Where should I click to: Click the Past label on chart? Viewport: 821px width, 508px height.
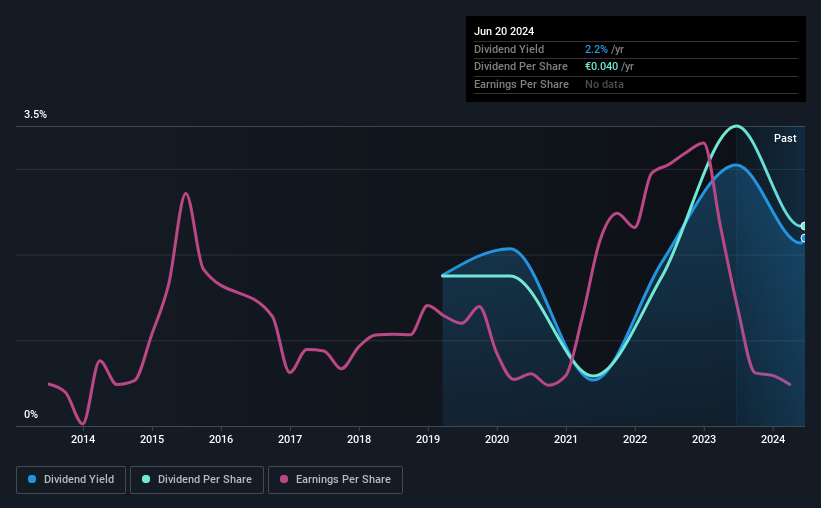pyautogui.click(x=785, y=138)
